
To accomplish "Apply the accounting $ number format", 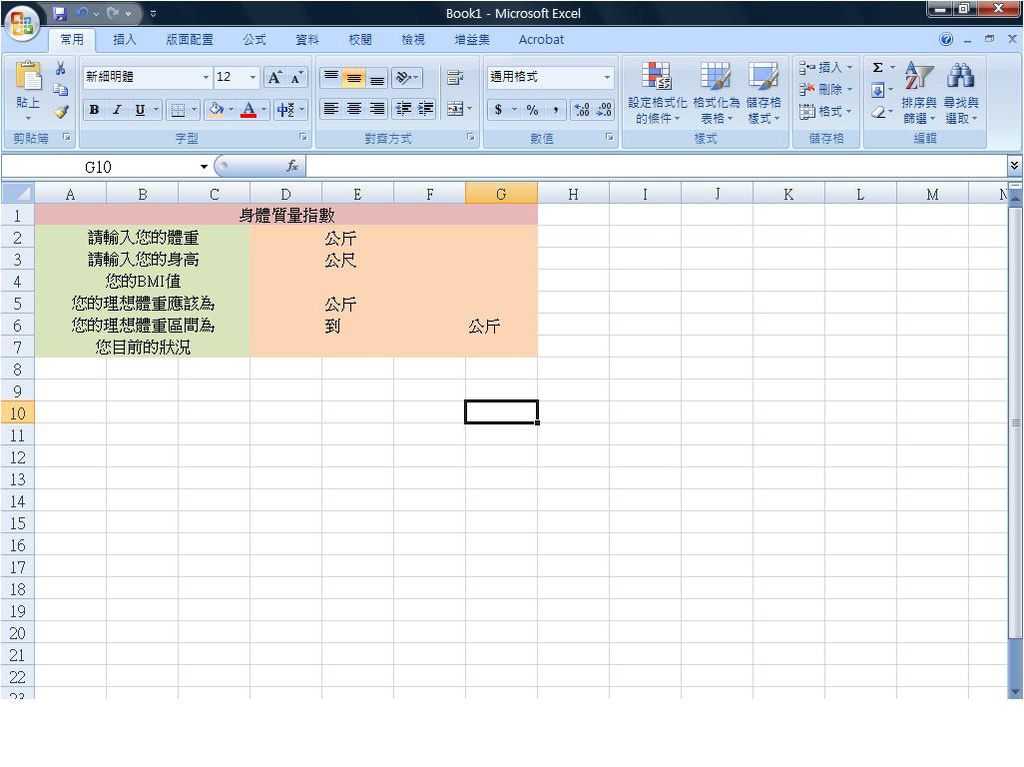I will pos(498,109).
